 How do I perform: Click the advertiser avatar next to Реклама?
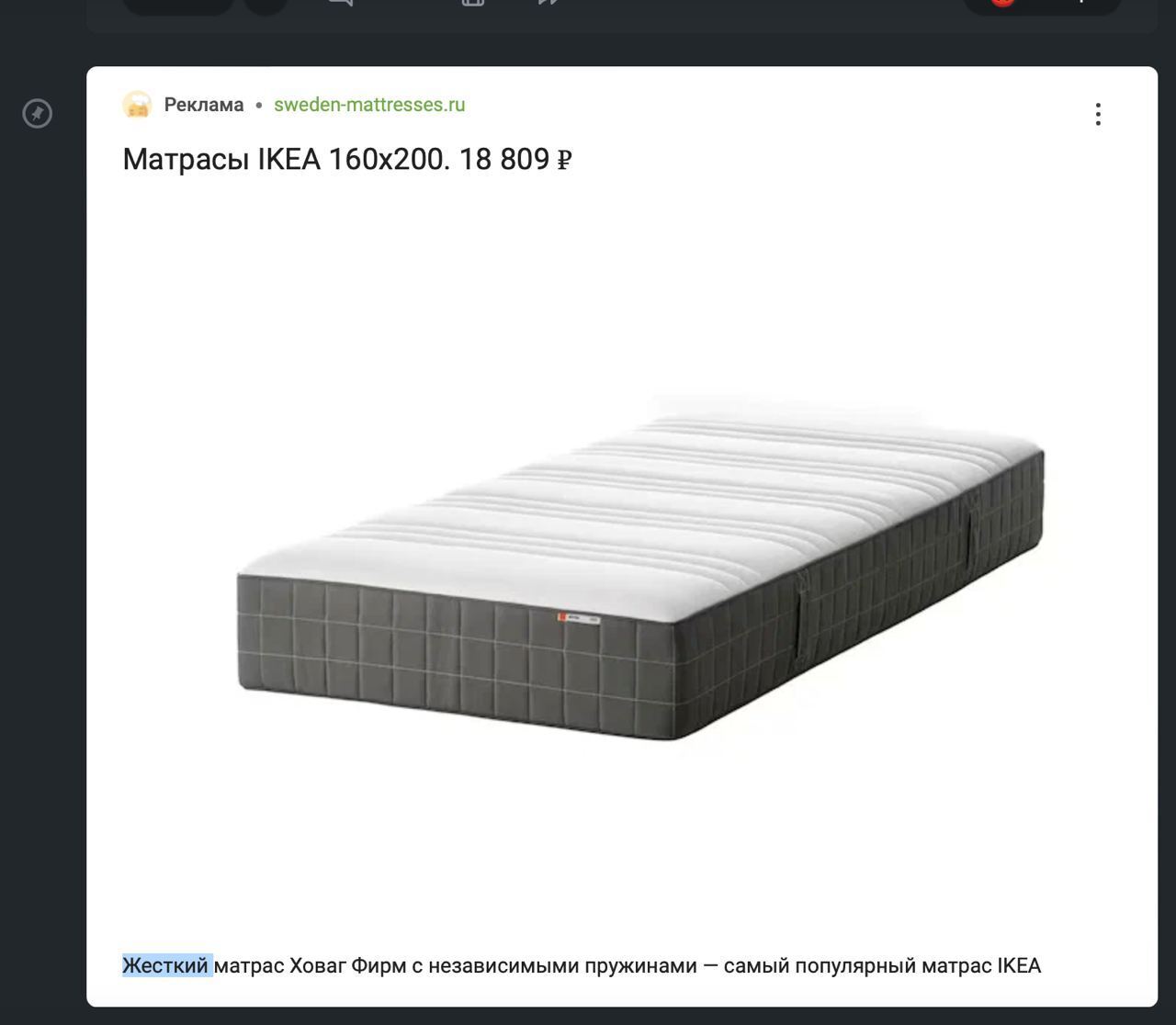[x=137, y=105]
